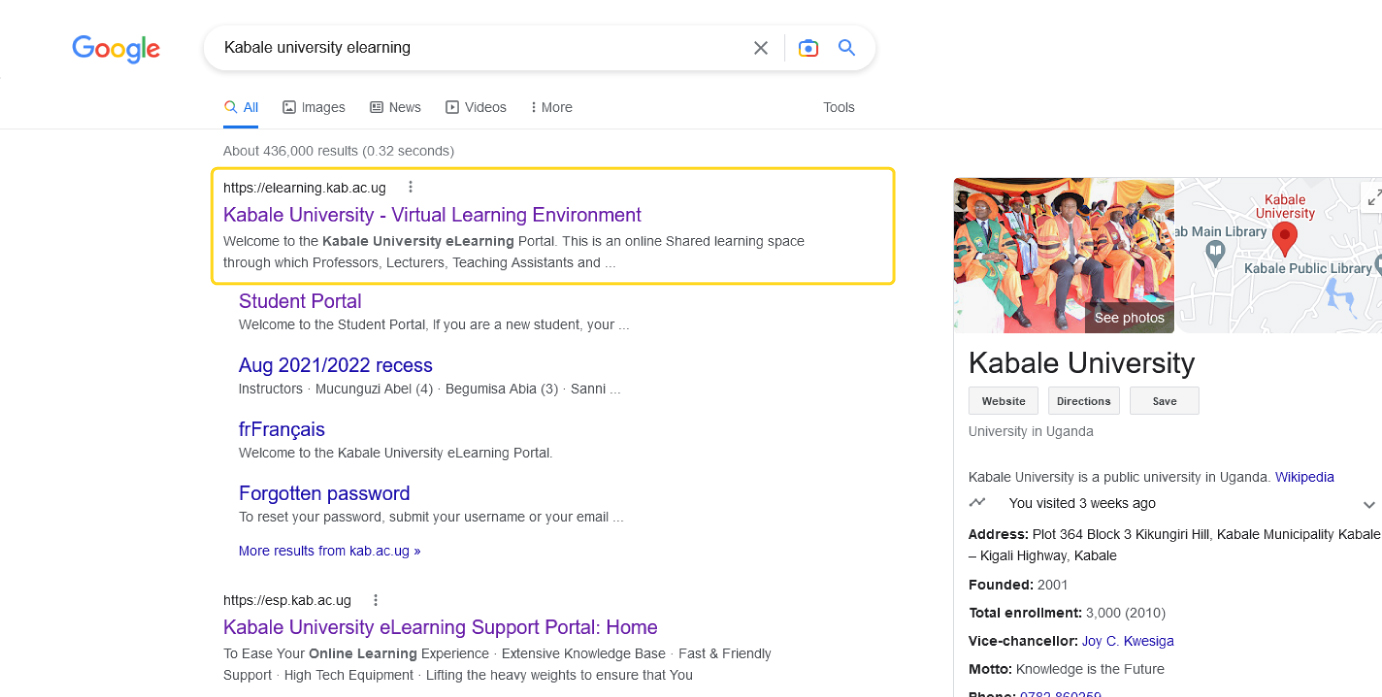The width and height of the screenshot is (1382, 697).
Task: Click into the search input field
Action: tap(480, 48)
